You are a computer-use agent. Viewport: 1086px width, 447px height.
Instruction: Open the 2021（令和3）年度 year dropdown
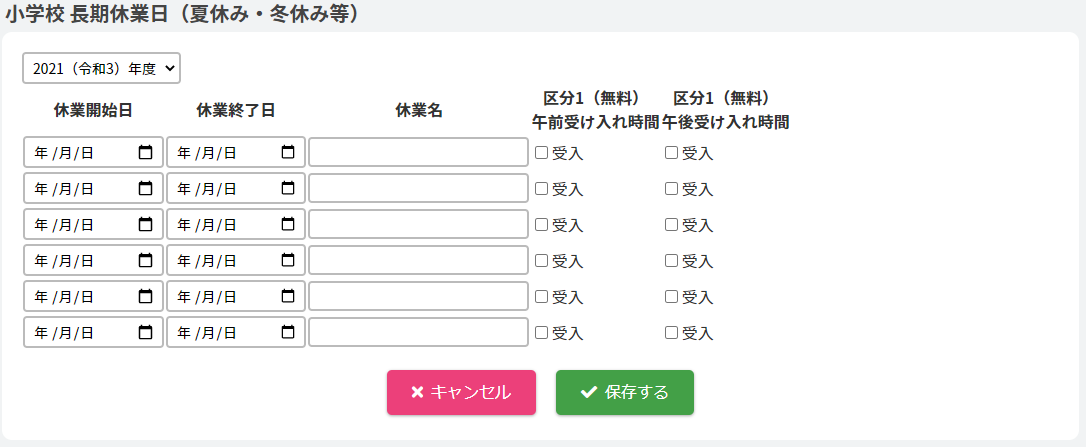[101, 68]
